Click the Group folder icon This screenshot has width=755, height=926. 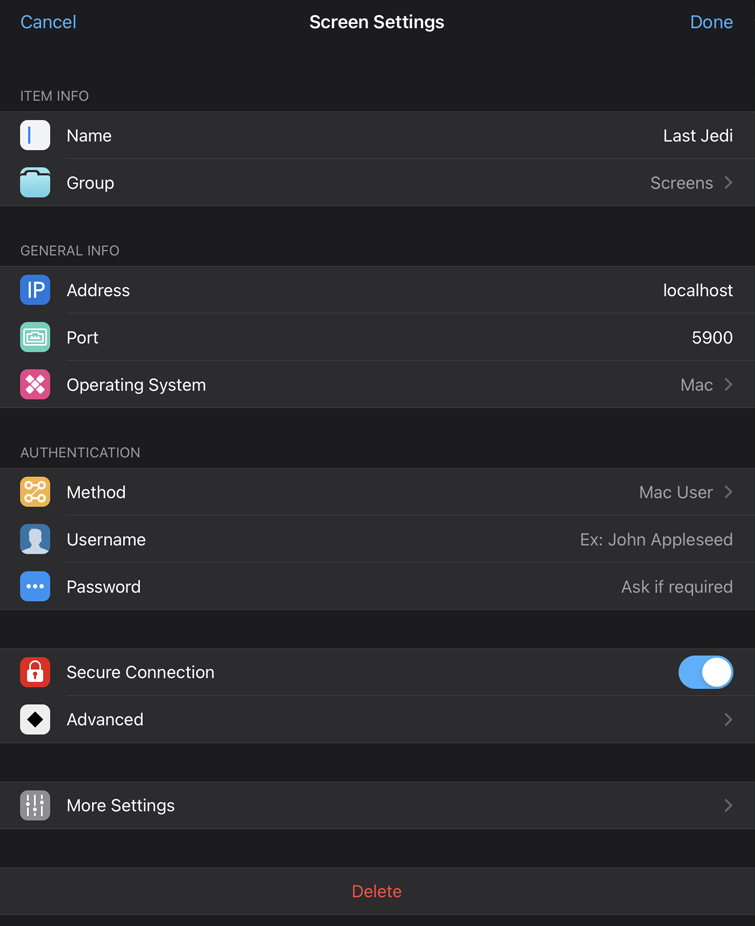35,182
